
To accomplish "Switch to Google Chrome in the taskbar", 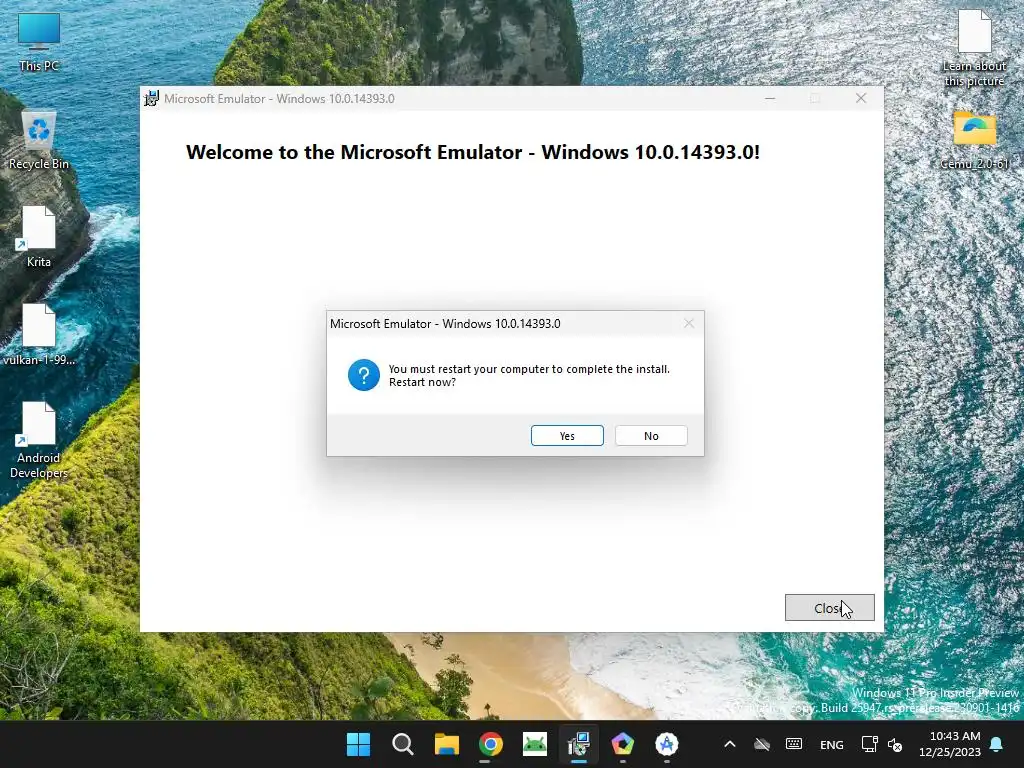I will coord(490,744).
